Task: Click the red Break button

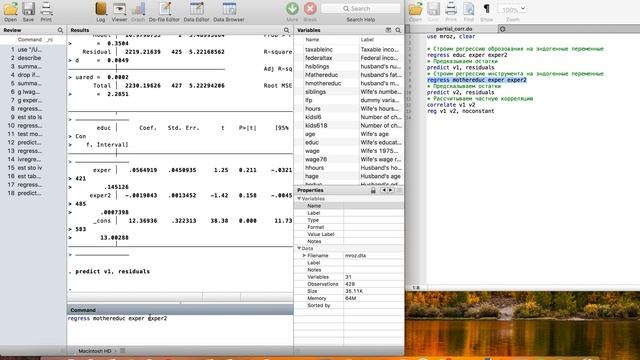Action: pyautogui.click(x=310, y=9)
